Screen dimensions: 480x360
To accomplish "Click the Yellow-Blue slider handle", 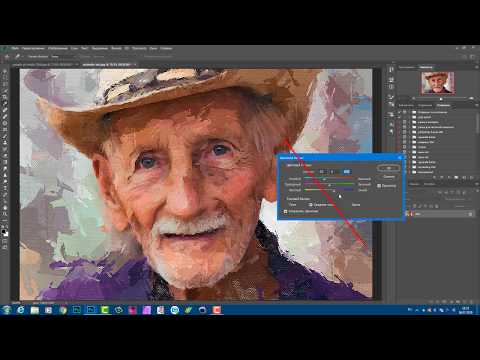I will (334, 191).
